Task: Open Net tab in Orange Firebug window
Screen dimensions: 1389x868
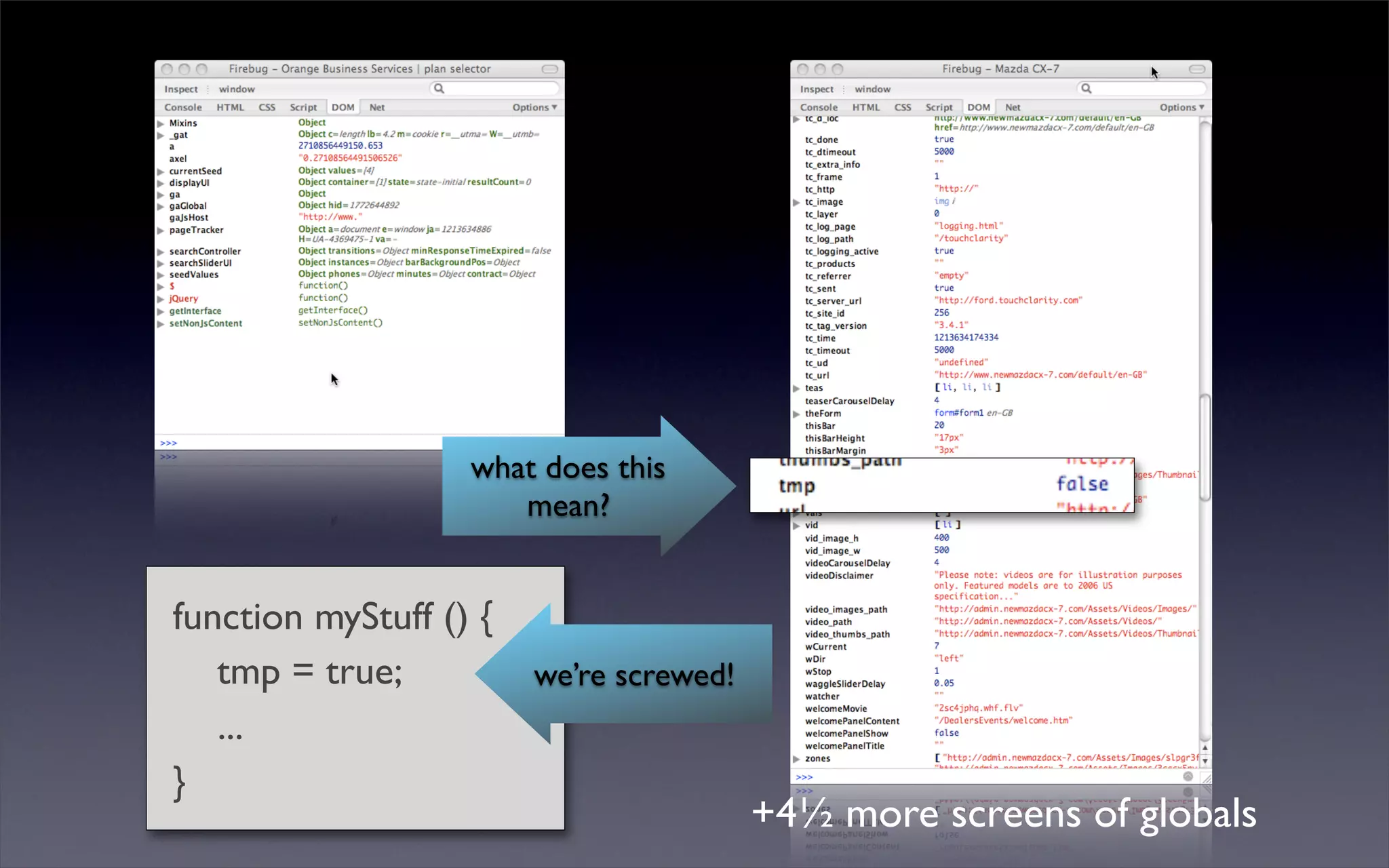Action: coord(377,107)
